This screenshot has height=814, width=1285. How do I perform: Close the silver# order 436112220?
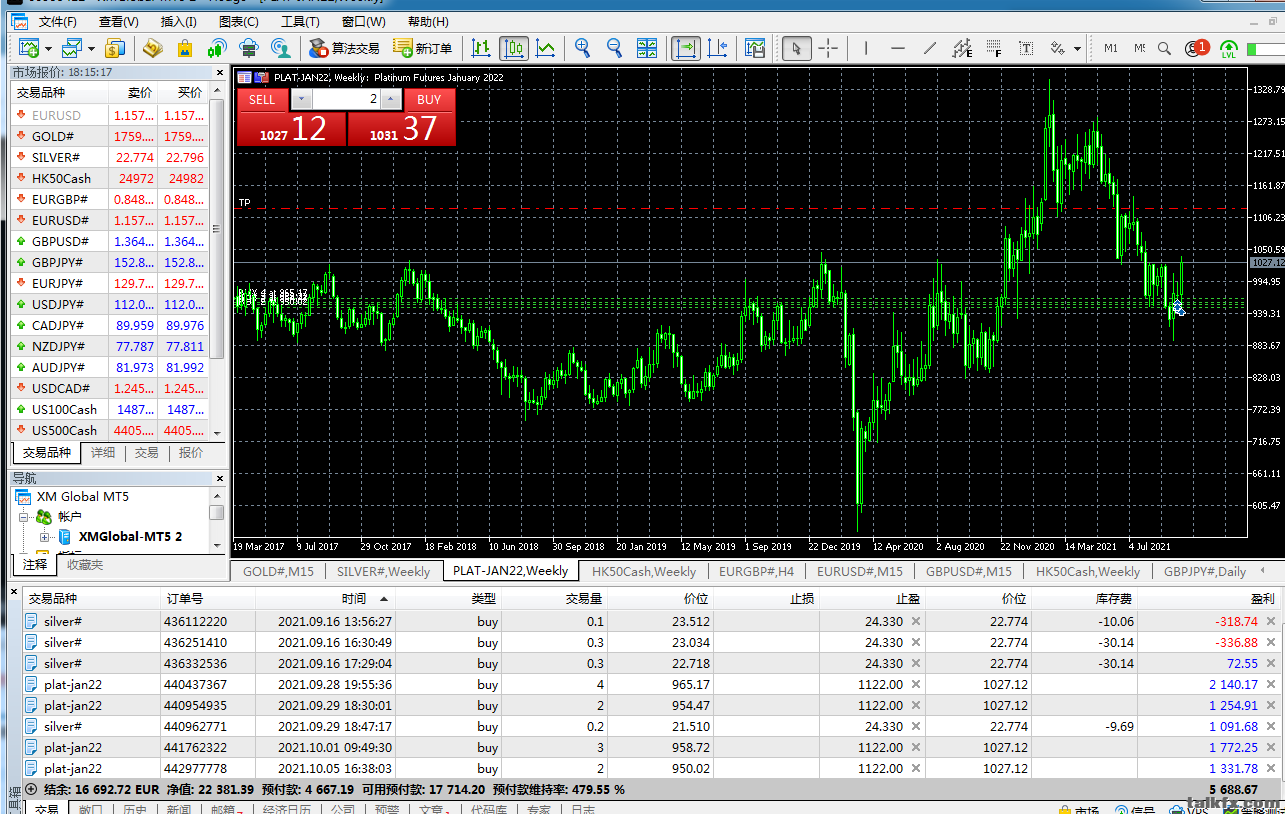pos(1270,621)
